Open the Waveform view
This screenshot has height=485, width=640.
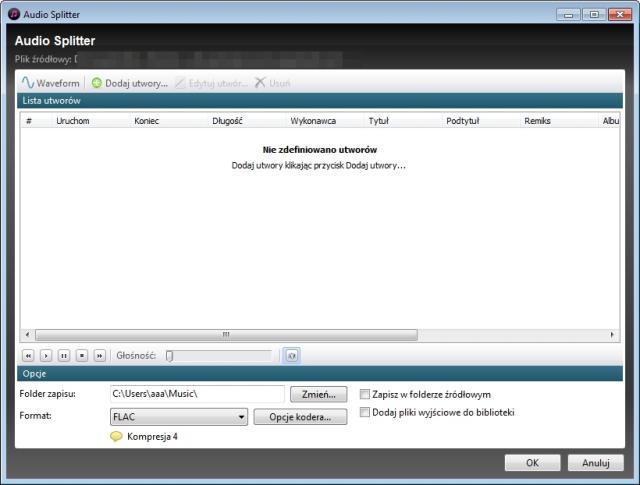pos(51,83)
